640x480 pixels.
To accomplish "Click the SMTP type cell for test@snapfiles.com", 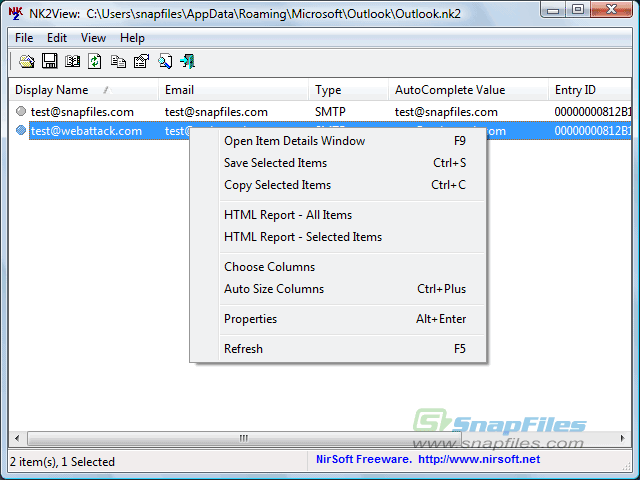I will [330, 112].
